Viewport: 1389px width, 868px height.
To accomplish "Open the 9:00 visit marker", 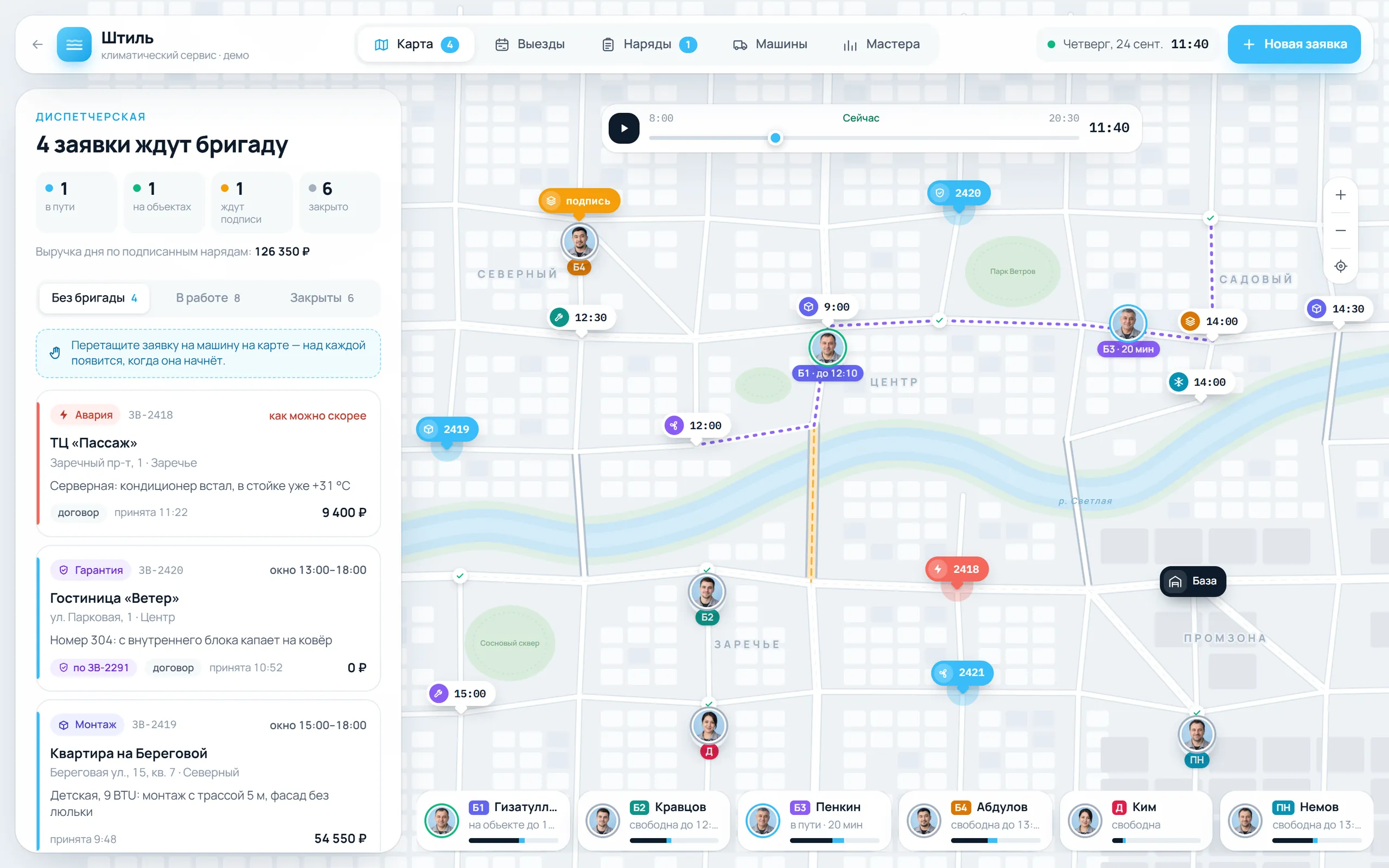I will pyautogui.click(x=827, y=307).
